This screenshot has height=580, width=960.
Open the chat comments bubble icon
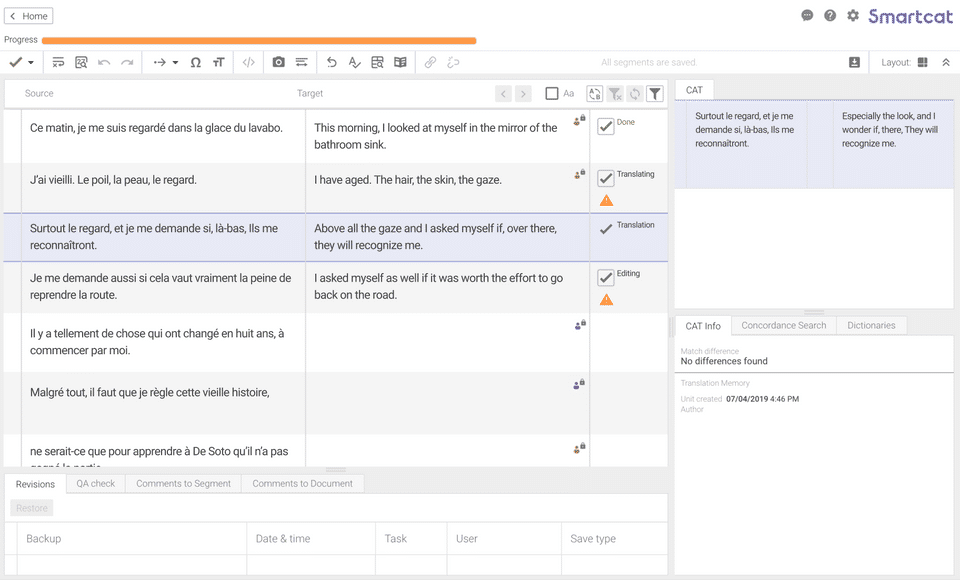point(807,16)
